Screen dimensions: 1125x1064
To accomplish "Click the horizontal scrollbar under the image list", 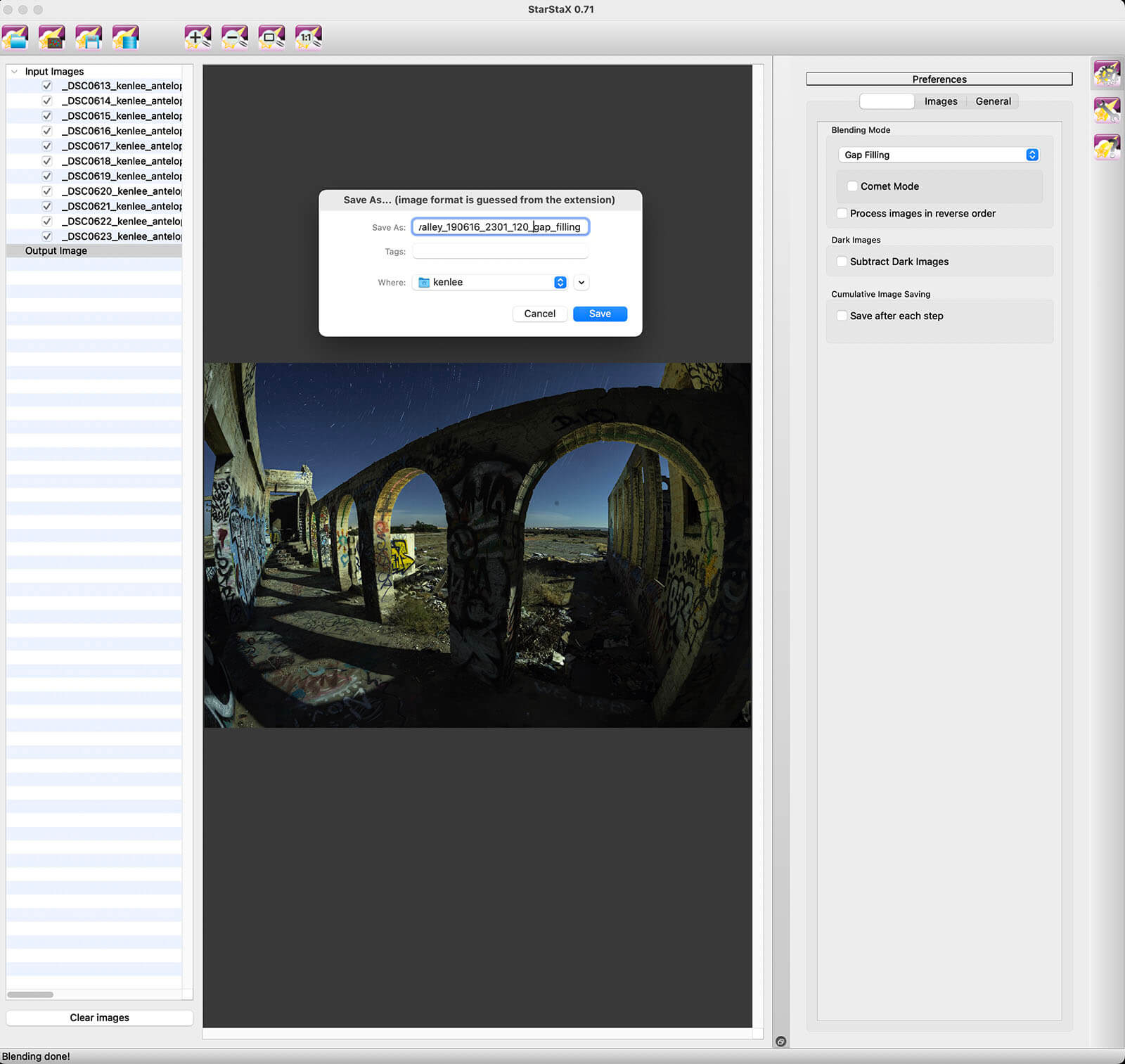I will point(30,994).
